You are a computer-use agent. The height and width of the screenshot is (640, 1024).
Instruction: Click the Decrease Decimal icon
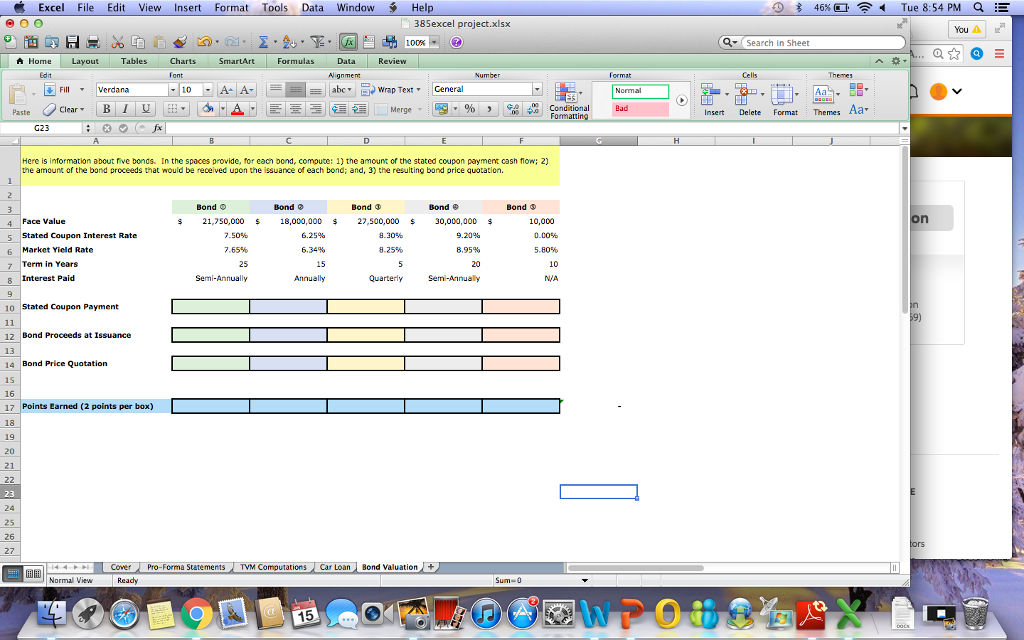pyautogui.click(x=534, y=108)
